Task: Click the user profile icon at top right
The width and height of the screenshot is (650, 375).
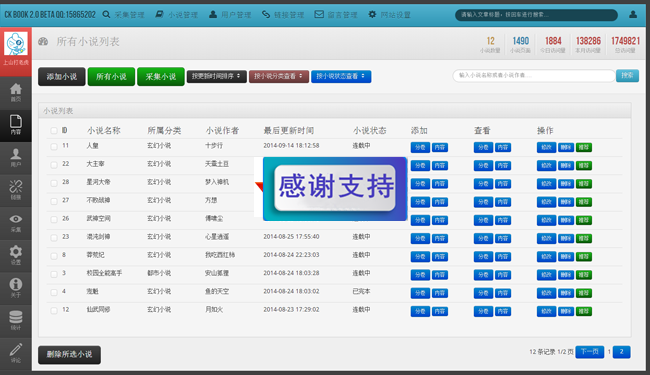Action: 633,15
